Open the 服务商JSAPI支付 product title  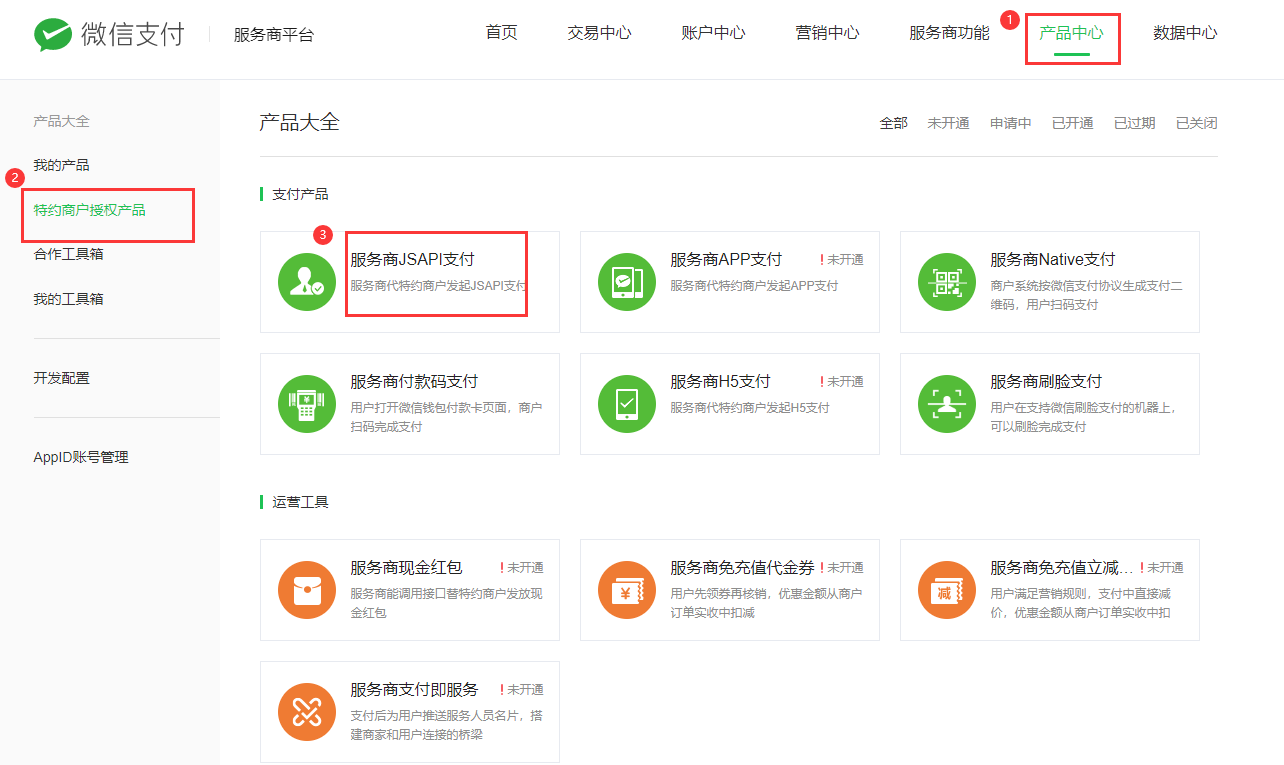[412, 259]
